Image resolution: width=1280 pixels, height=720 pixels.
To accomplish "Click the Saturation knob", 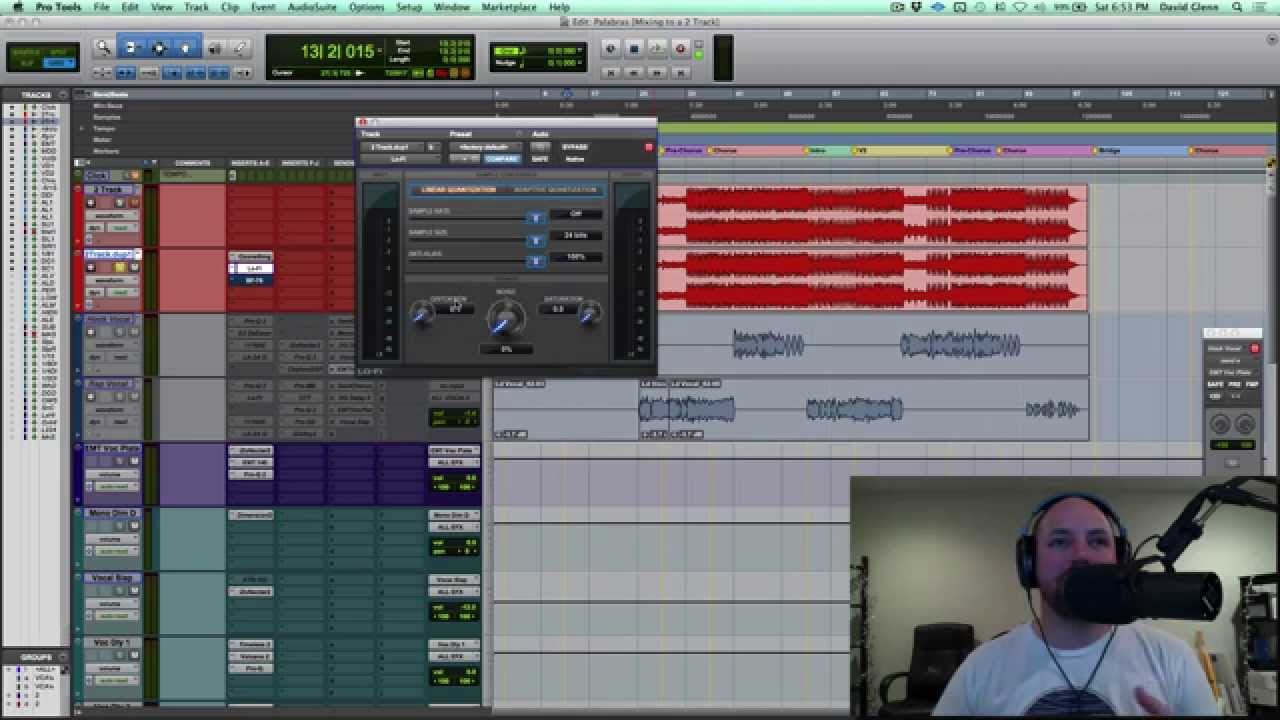I will [589, 315].
